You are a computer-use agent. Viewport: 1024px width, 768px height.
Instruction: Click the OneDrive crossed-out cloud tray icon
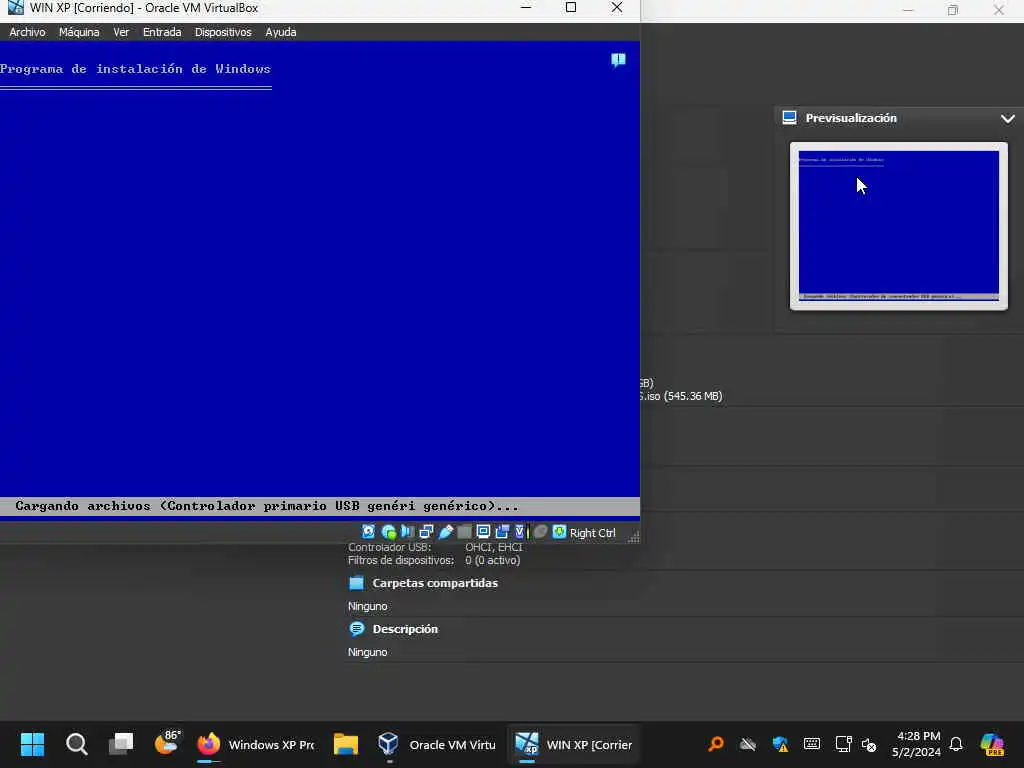[748, 744]
